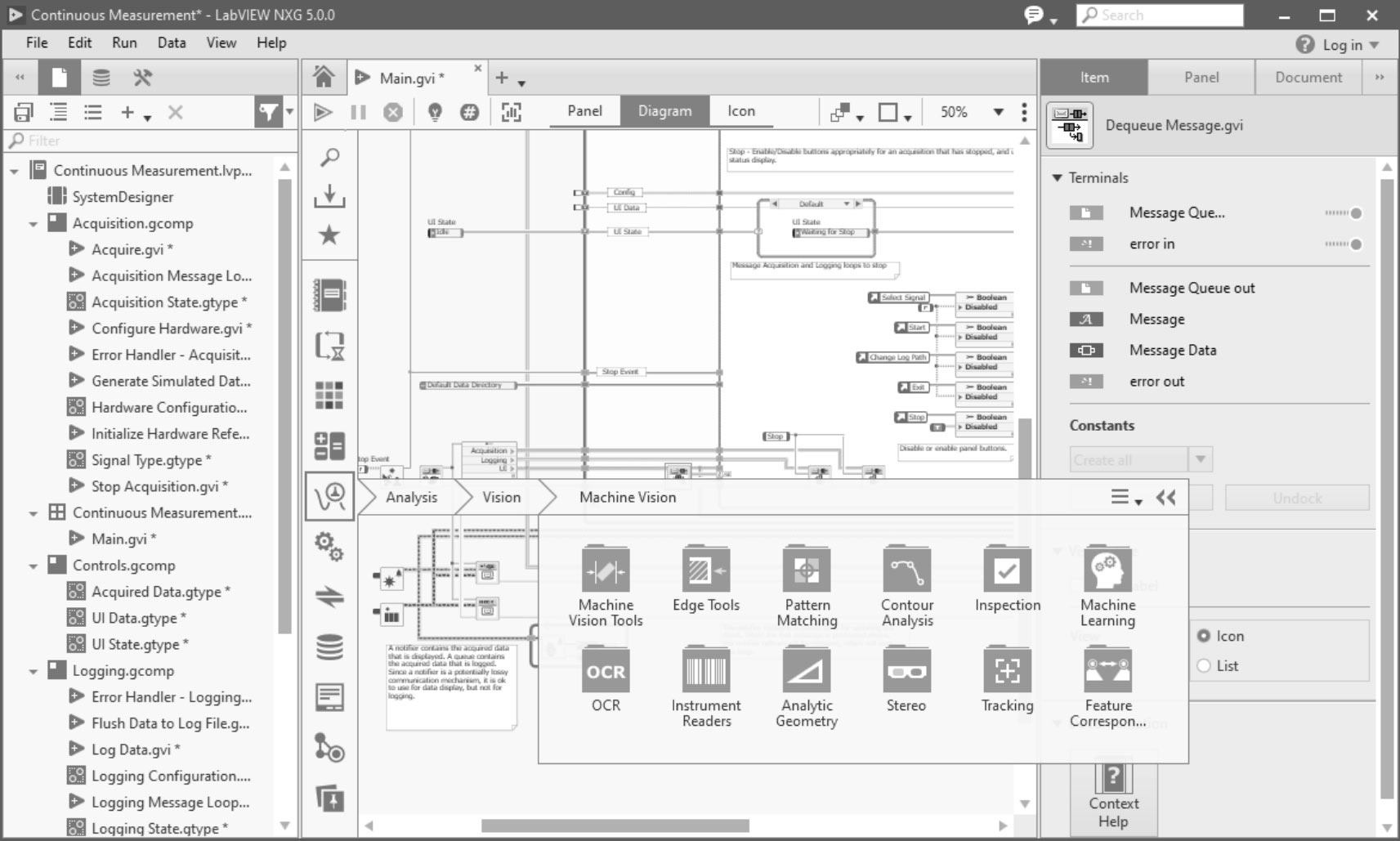Toggle the filter button in project pane

tap(267, 112)
